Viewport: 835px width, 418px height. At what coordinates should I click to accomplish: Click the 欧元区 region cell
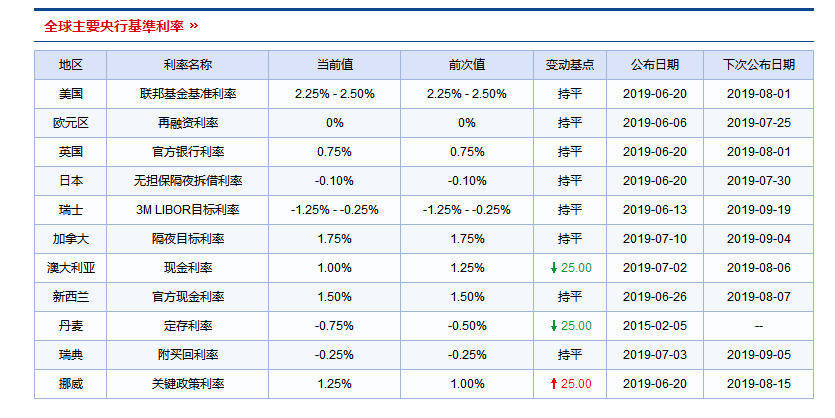(70, 123)
